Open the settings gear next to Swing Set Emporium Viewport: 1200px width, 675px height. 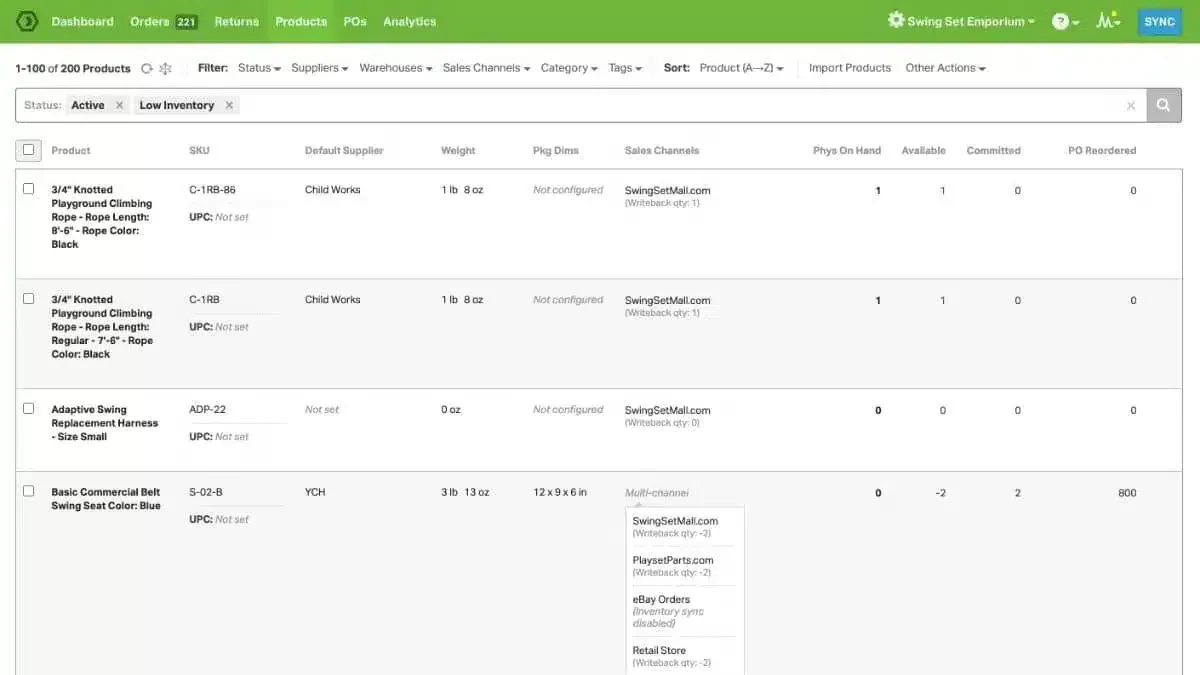[x=895, y=20]
